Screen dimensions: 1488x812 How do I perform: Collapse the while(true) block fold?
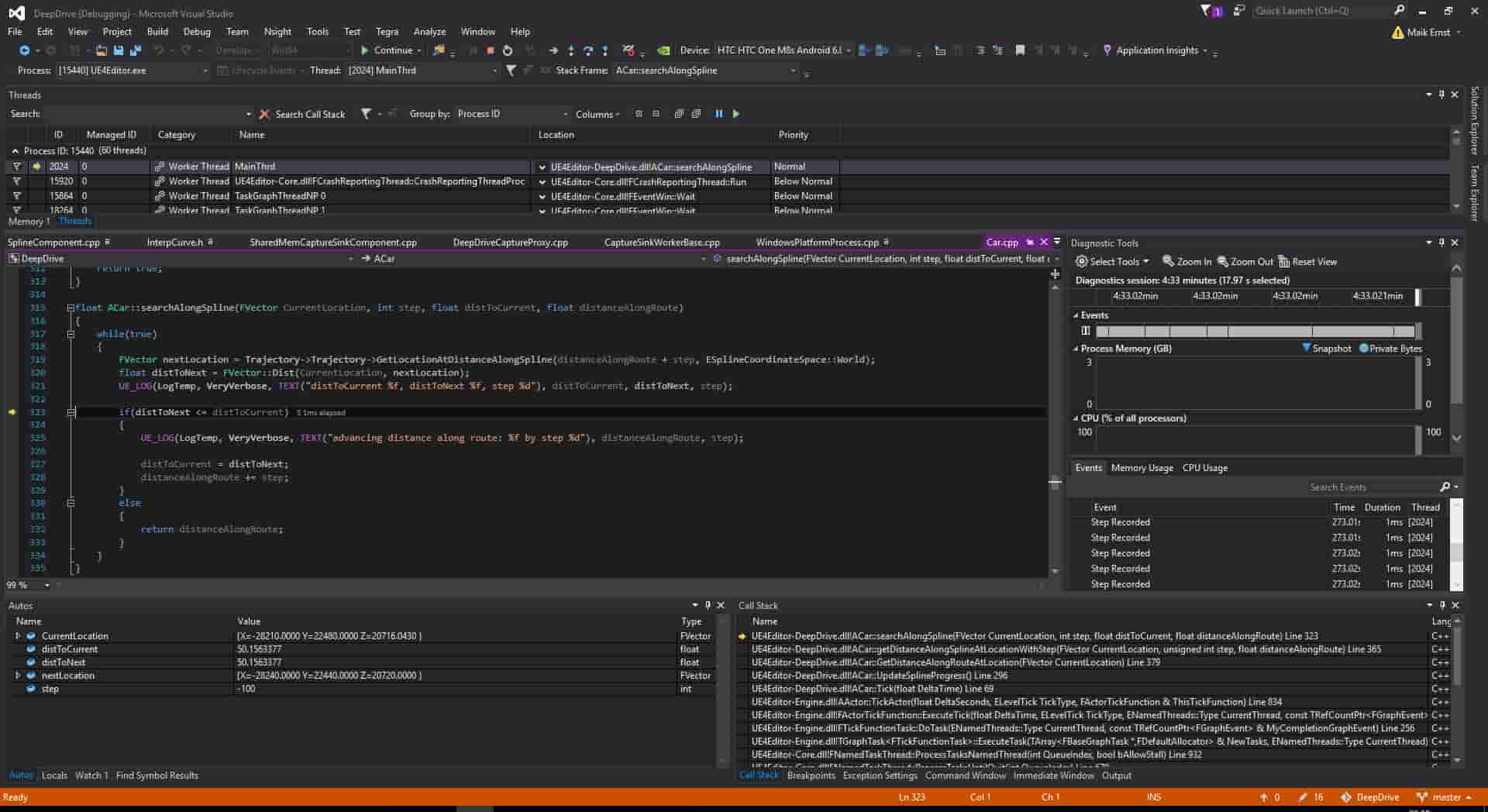(71, 334)
